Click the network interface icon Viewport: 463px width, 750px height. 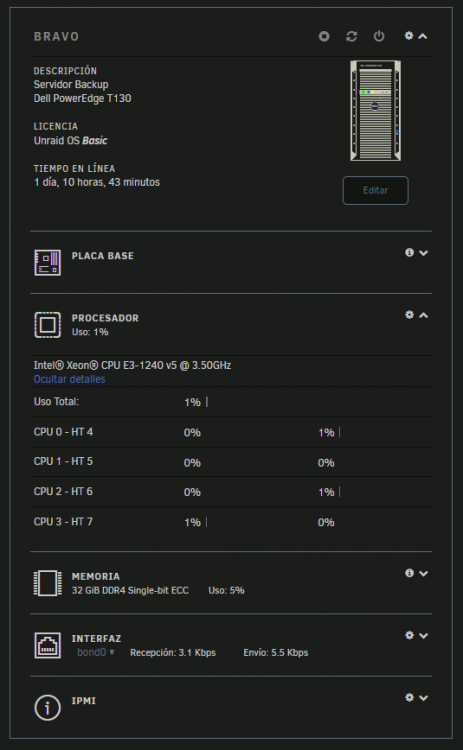pyautogui.click(x=47, y=645)
